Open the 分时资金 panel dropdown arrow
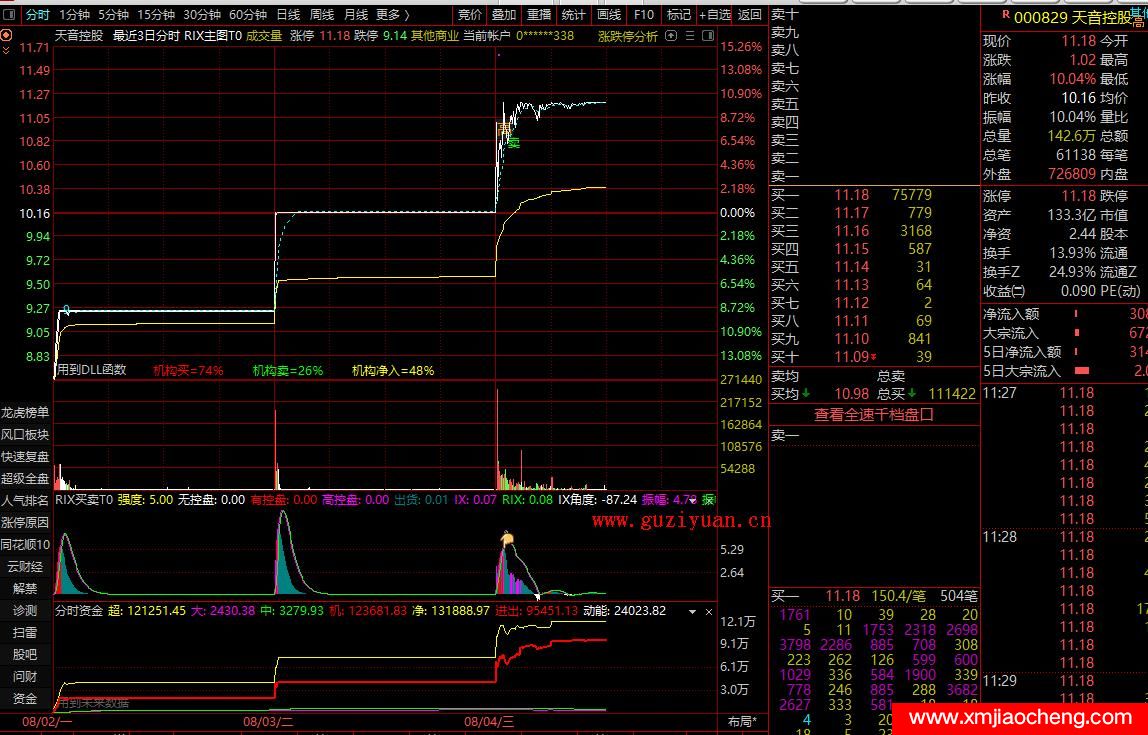The height and width of the screenshot is (735, 1148). click(x=693, y=611)
